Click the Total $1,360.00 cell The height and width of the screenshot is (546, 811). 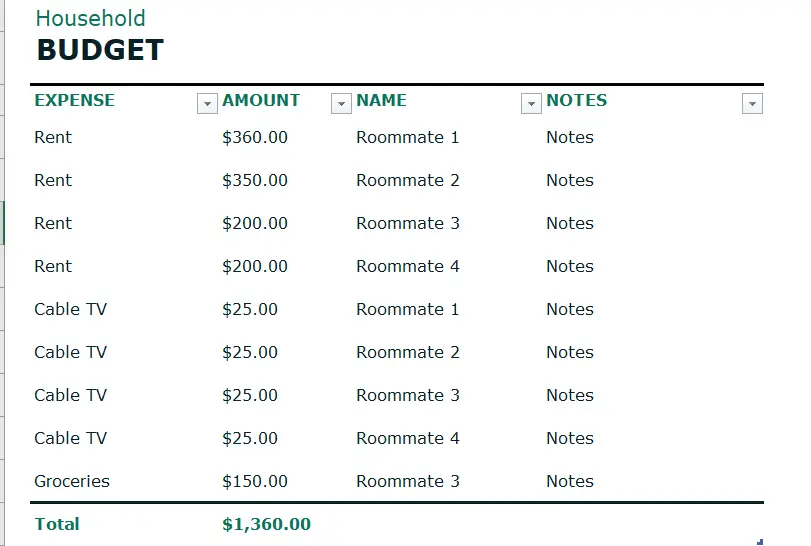(x=266, y=524)
